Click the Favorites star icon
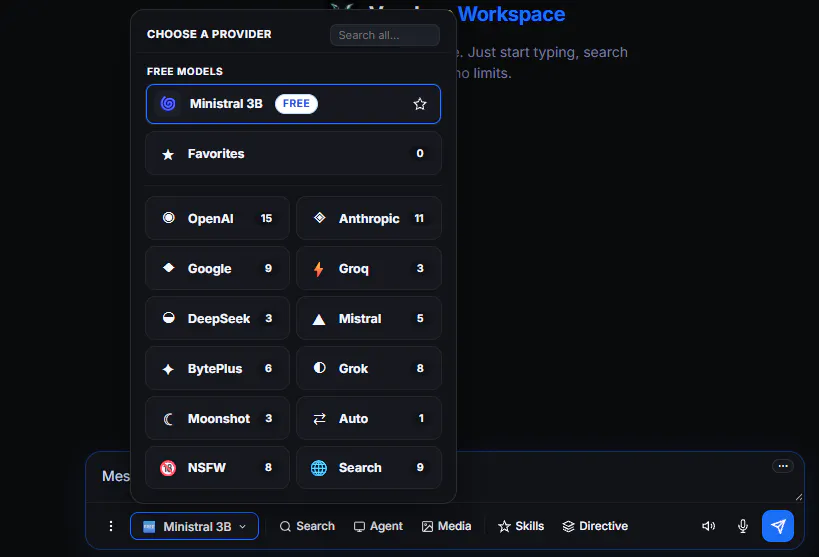 point(168,154)
